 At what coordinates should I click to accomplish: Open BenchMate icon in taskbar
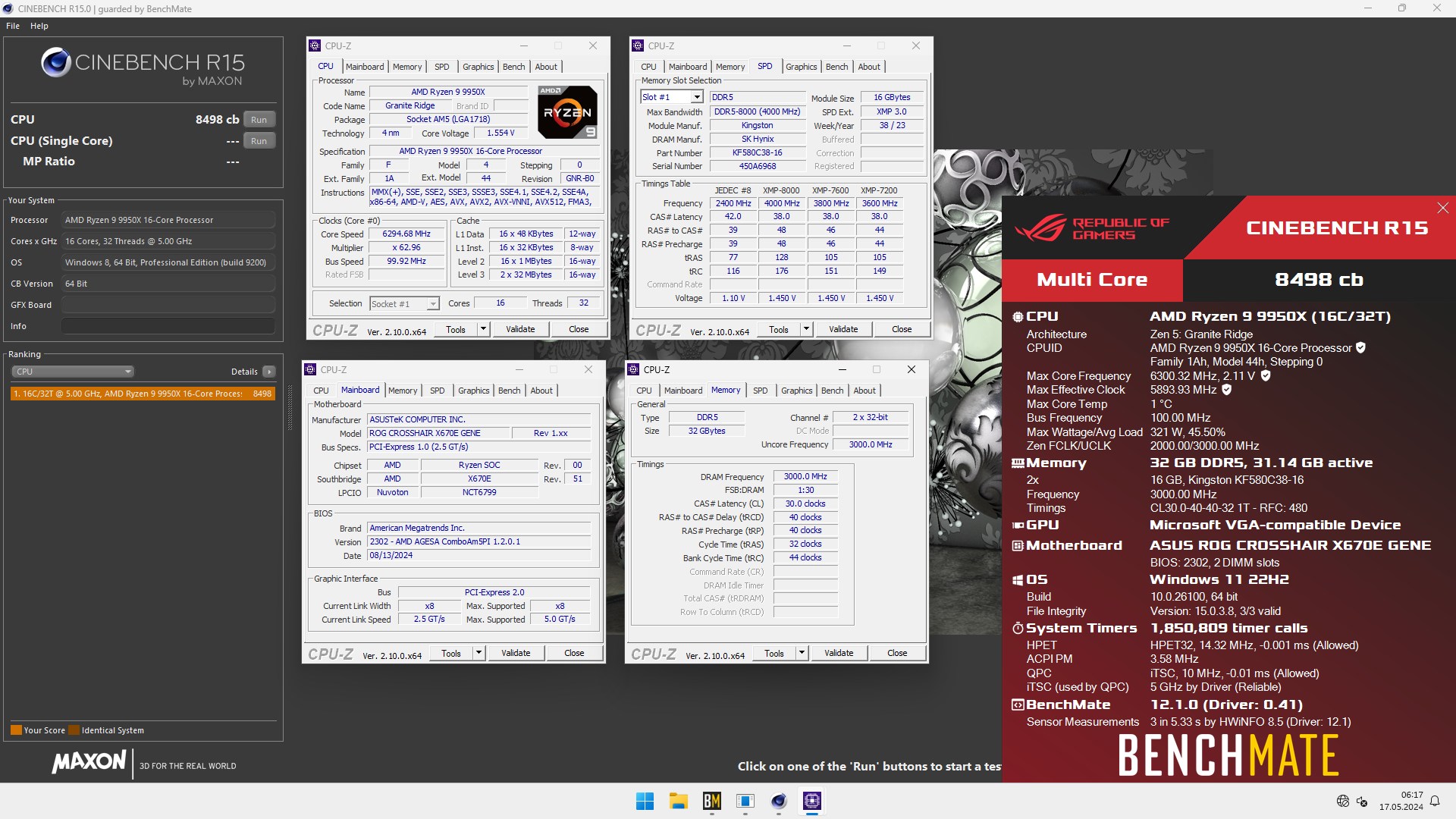[712, 801]
